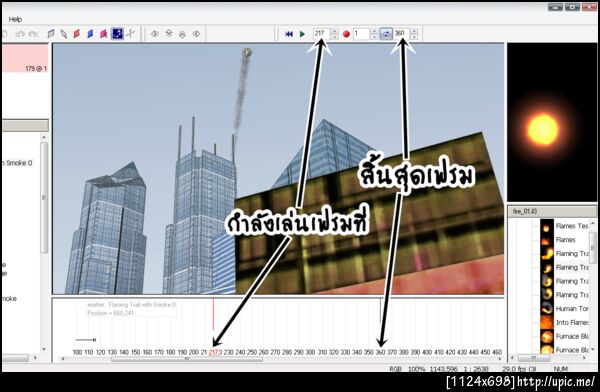Click the library list scroll-down arrow
The height and width of the screenshot is (392, 600).
click(x=593, y=349)
